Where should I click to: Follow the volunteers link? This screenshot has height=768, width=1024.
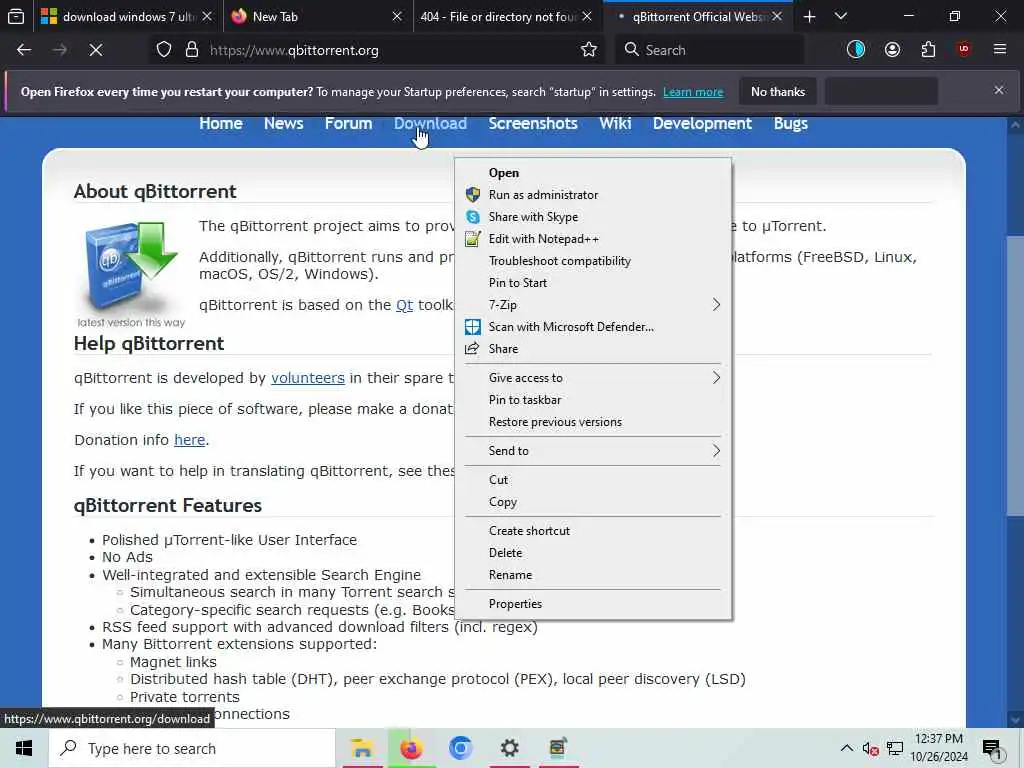[x=308, y=378]
